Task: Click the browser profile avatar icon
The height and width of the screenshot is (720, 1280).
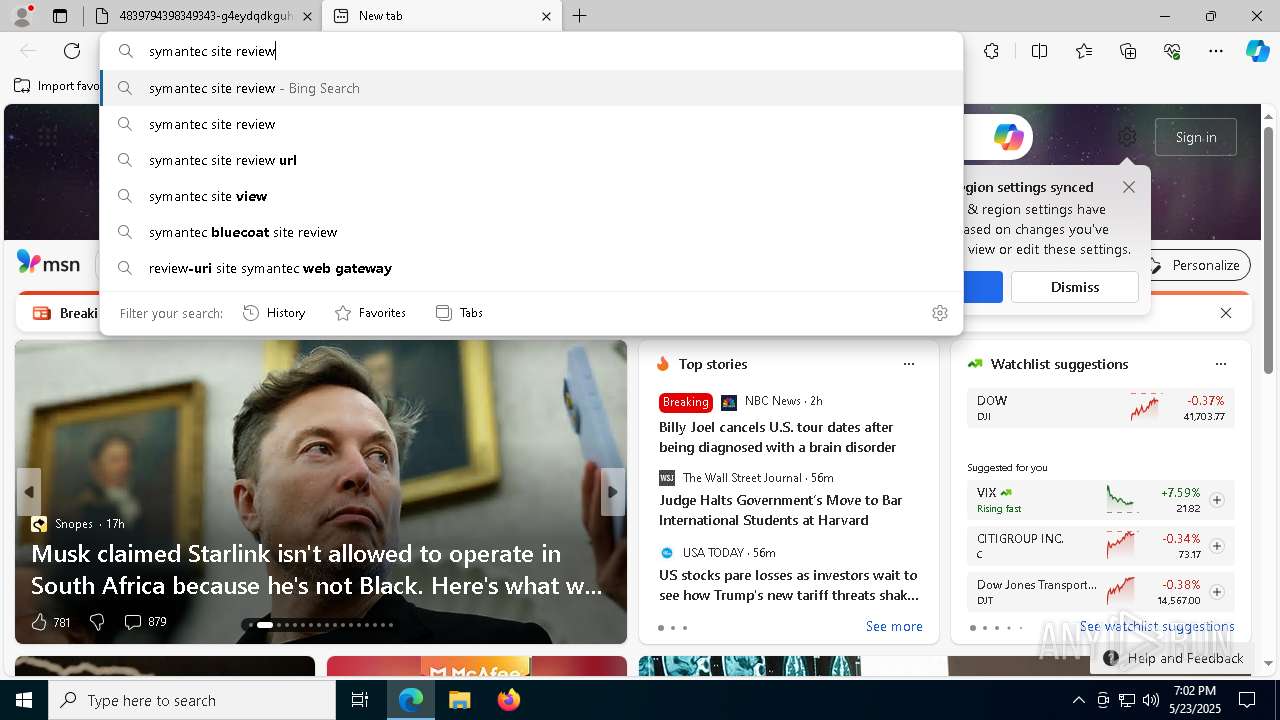Action: (22, 16)
